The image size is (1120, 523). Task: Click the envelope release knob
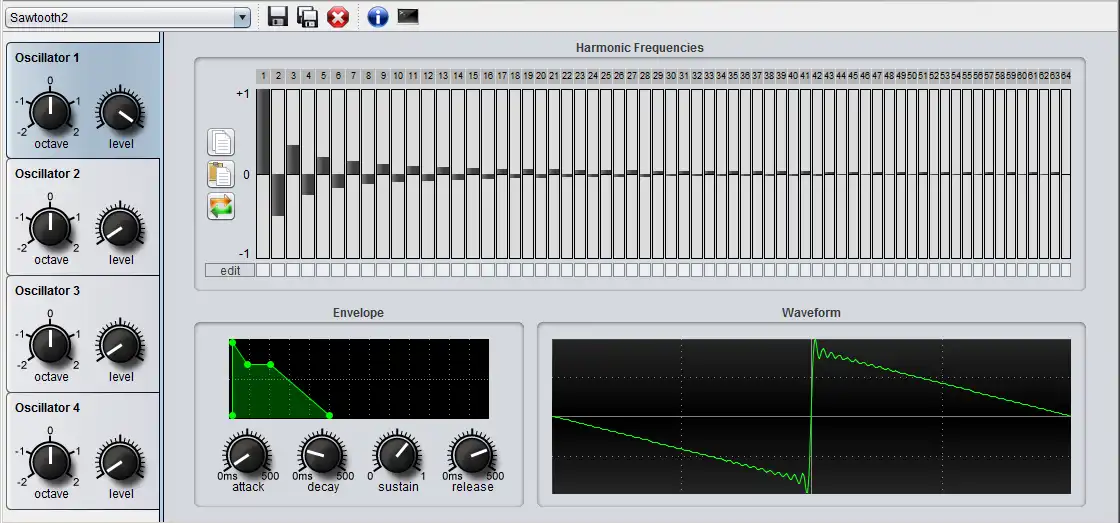tap(473, 454)
